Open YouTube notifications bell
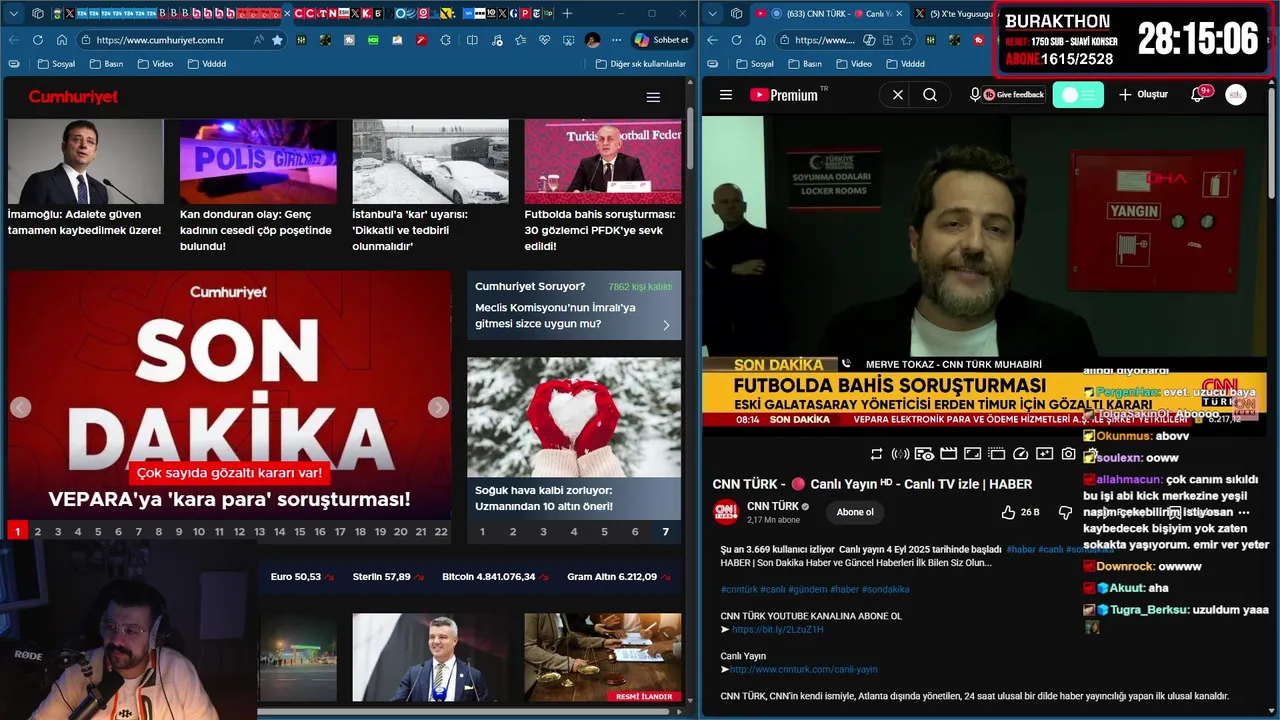The image size is (1280, 720). tap(1197, 95)
